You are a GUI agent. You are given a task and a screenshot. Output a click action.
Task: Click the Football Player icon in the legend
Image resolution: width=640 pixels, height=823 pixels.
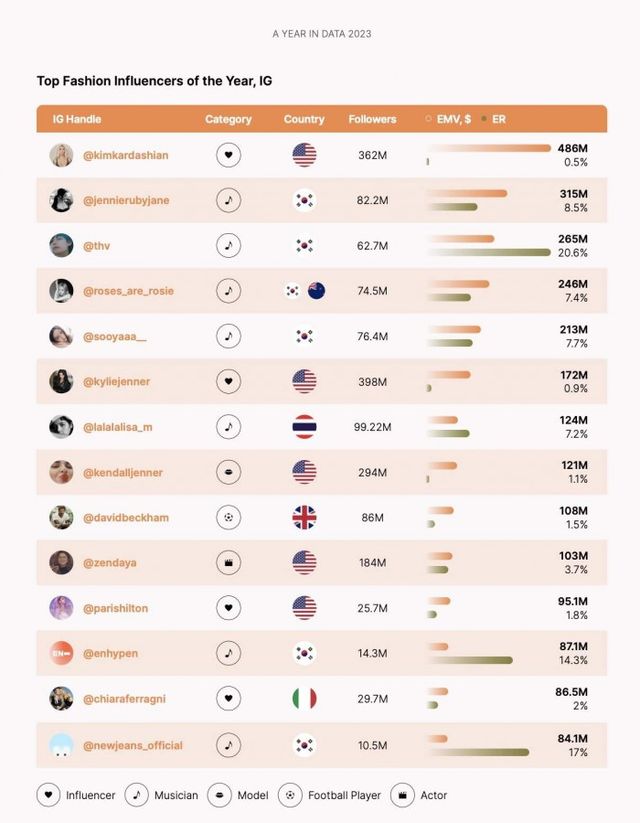point(290,795)
